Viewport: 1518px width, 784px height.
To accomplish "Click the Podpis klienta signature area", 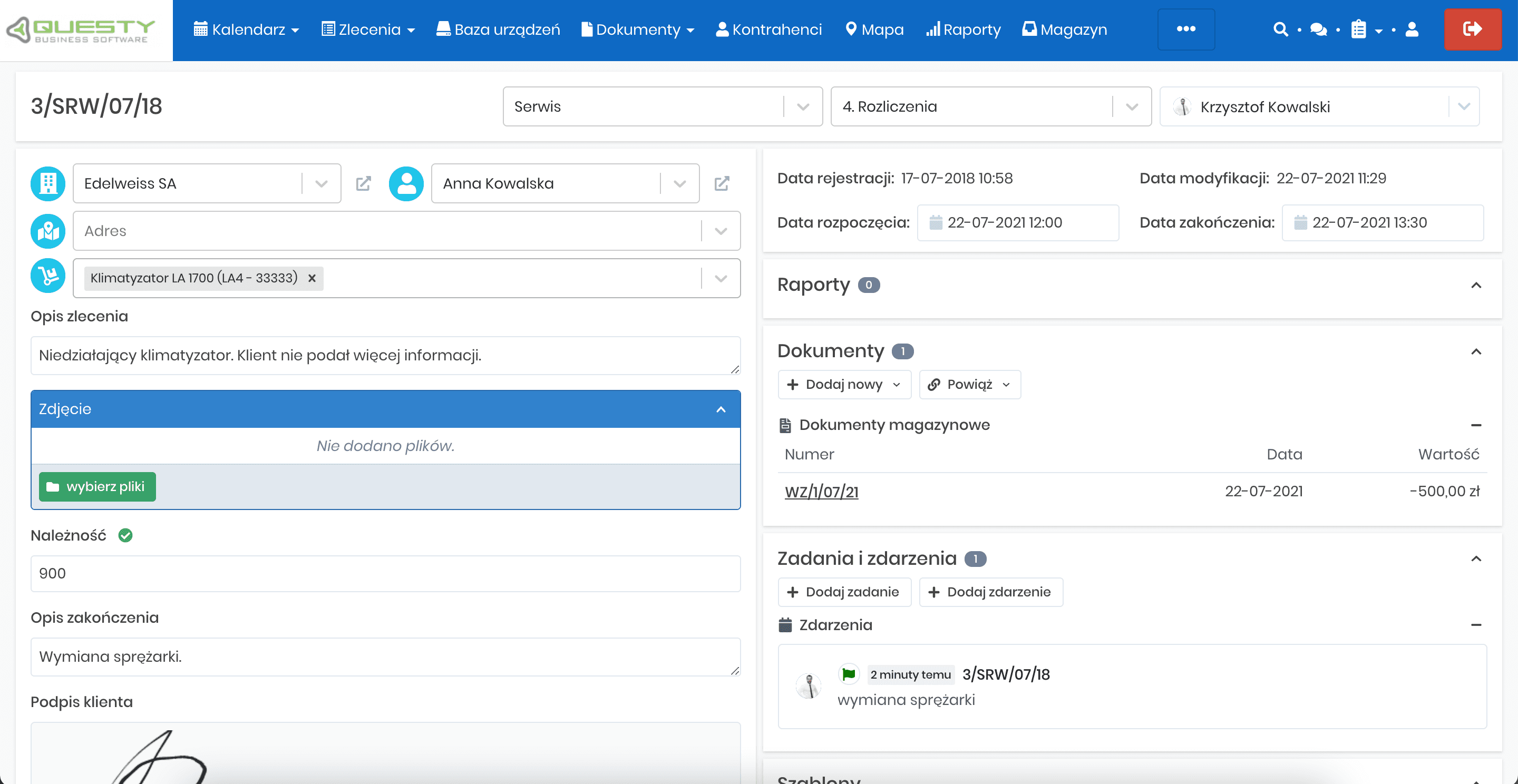I will click(x=385, y=753).
